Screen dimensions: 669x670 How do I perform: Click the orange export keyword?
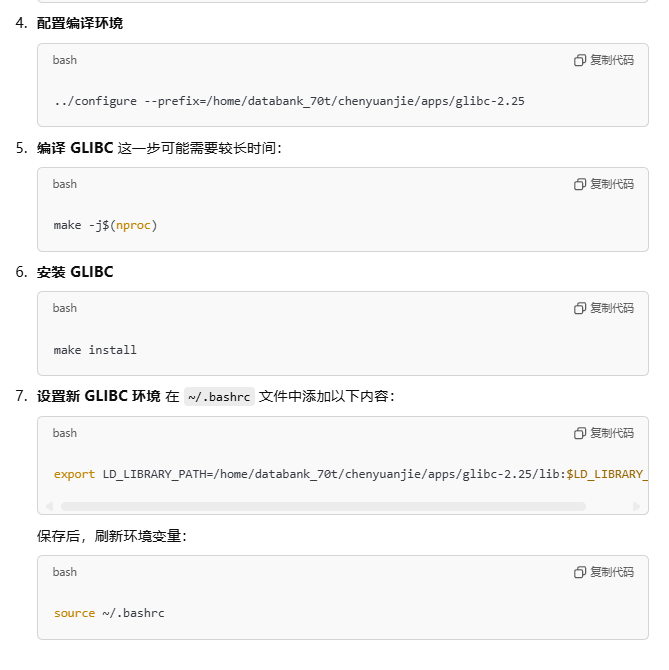[74, 474]
